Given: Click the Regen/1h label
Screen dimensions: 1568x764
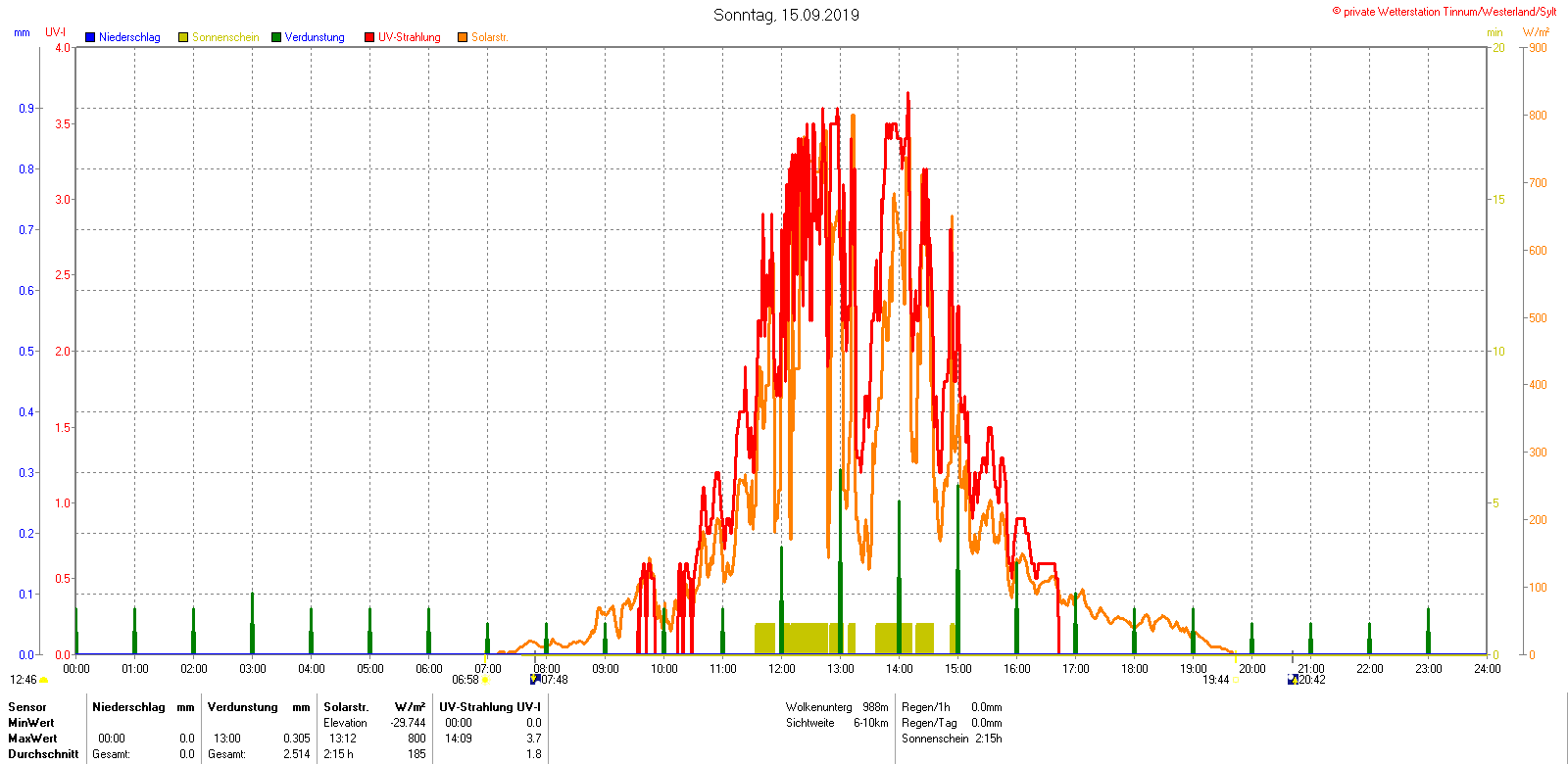Looking at the screenshot, I should click(926, 707).
